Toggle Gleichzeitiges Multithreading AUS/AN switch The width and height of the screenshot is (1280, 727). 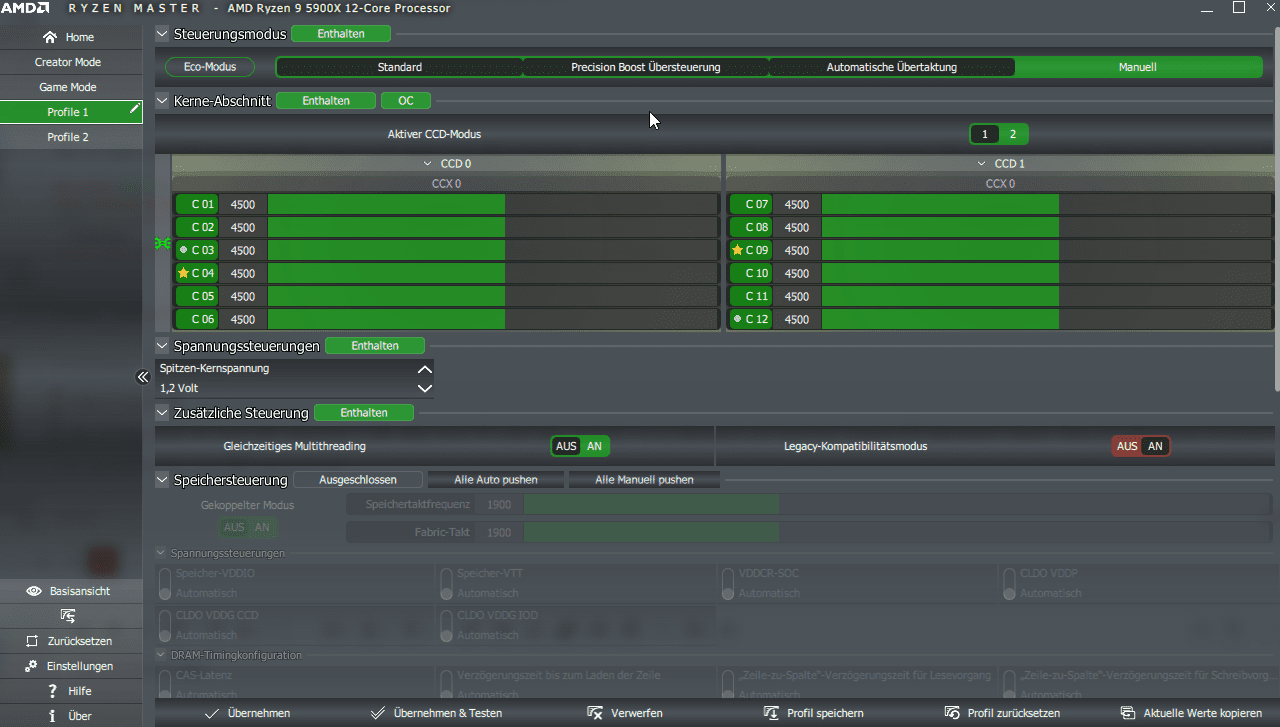click(x=580, y=446)
